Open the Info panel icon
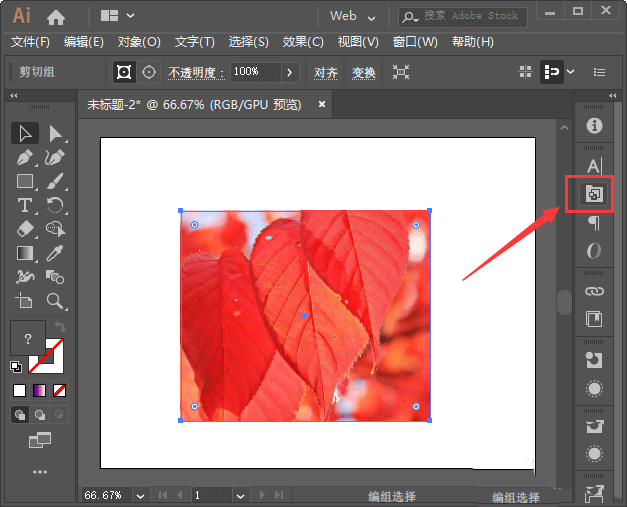 click(x=594, y=126)
